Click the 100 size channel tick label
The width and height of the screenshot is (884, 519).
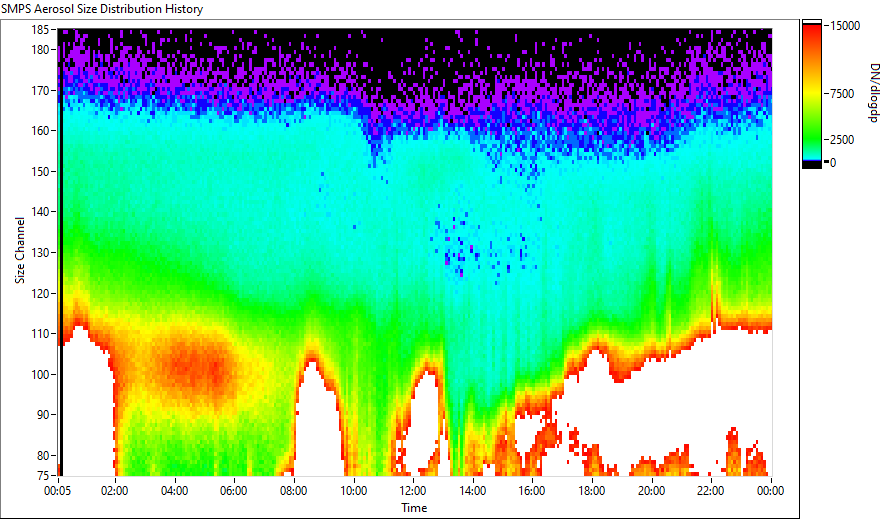[x=41, y=375]
